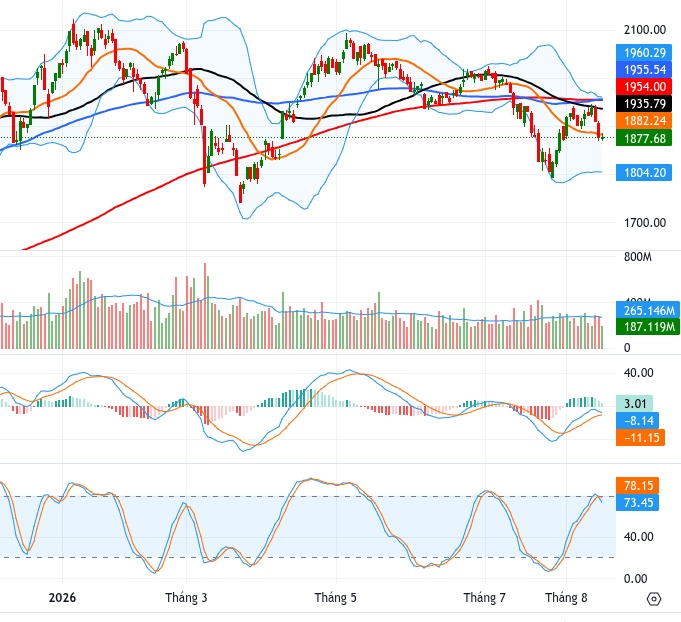This screenshot has height=622, width=681.
Task: Select the Tháng 7 time axis label
Action: click(485, 598)
